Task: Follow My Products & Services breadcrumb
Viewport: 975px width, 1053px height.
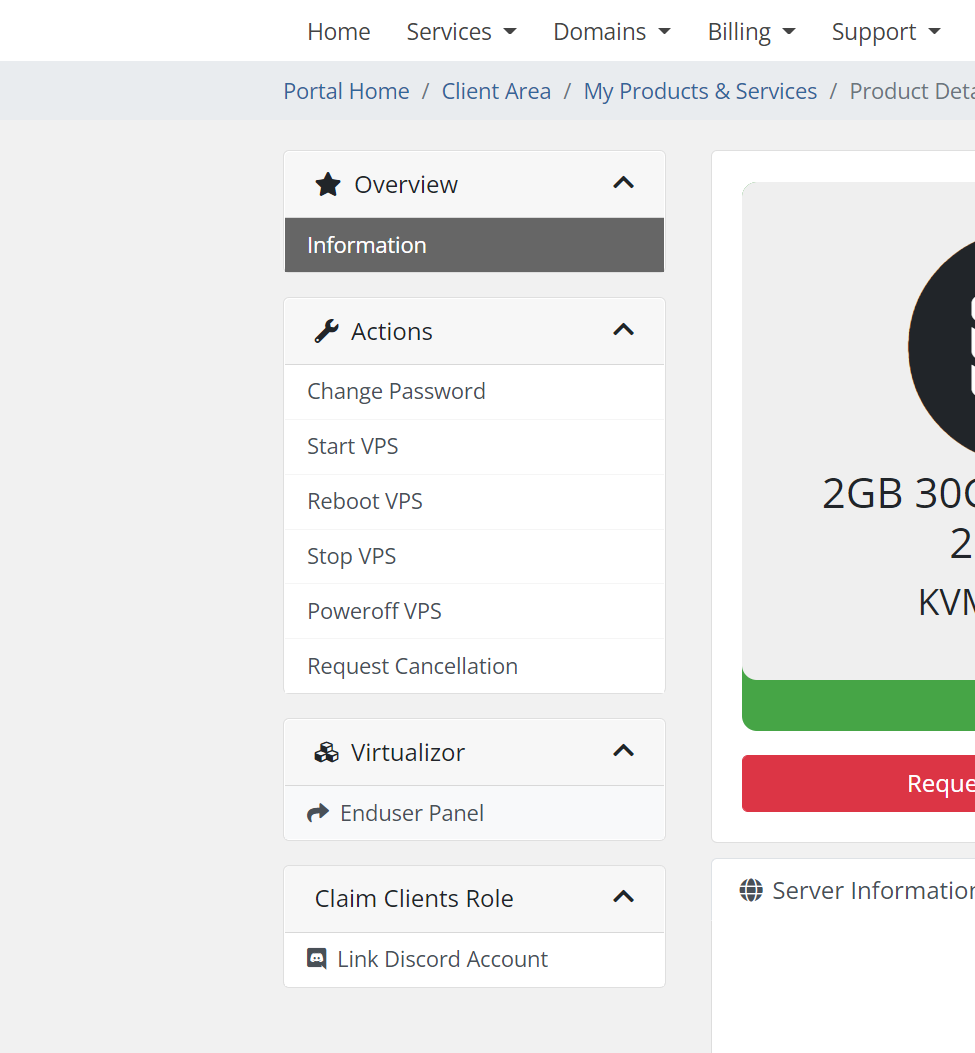Action: point(700,91)
